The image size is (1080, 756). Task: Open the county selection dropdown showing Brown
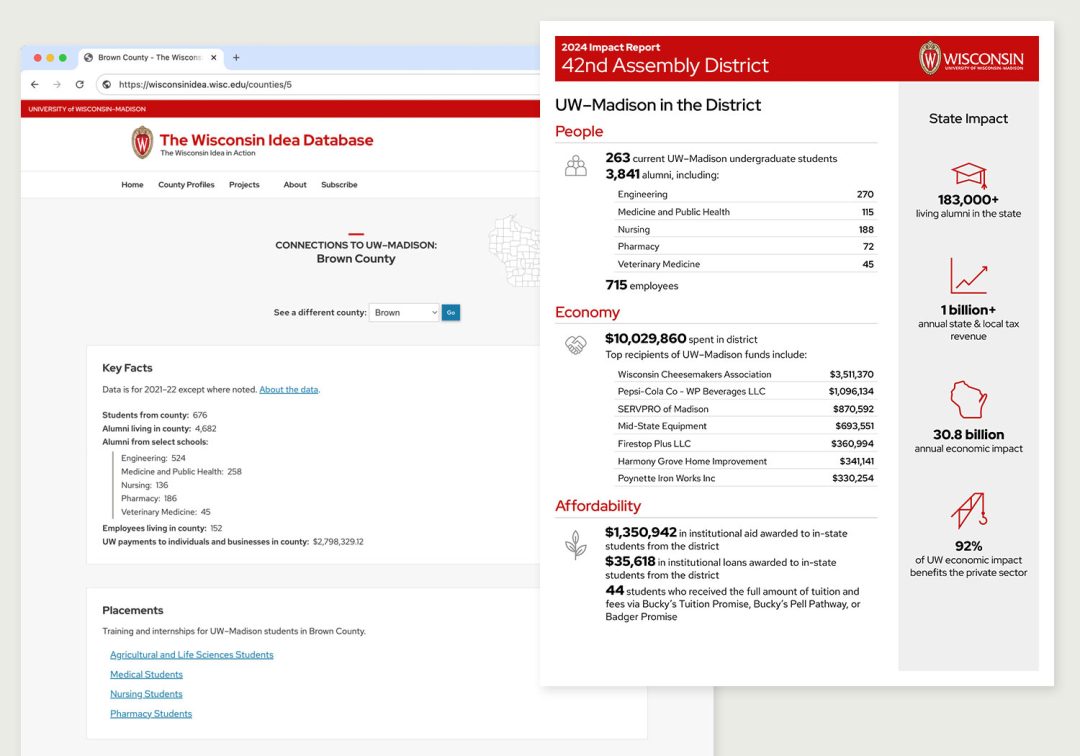[x=404, y=313]
